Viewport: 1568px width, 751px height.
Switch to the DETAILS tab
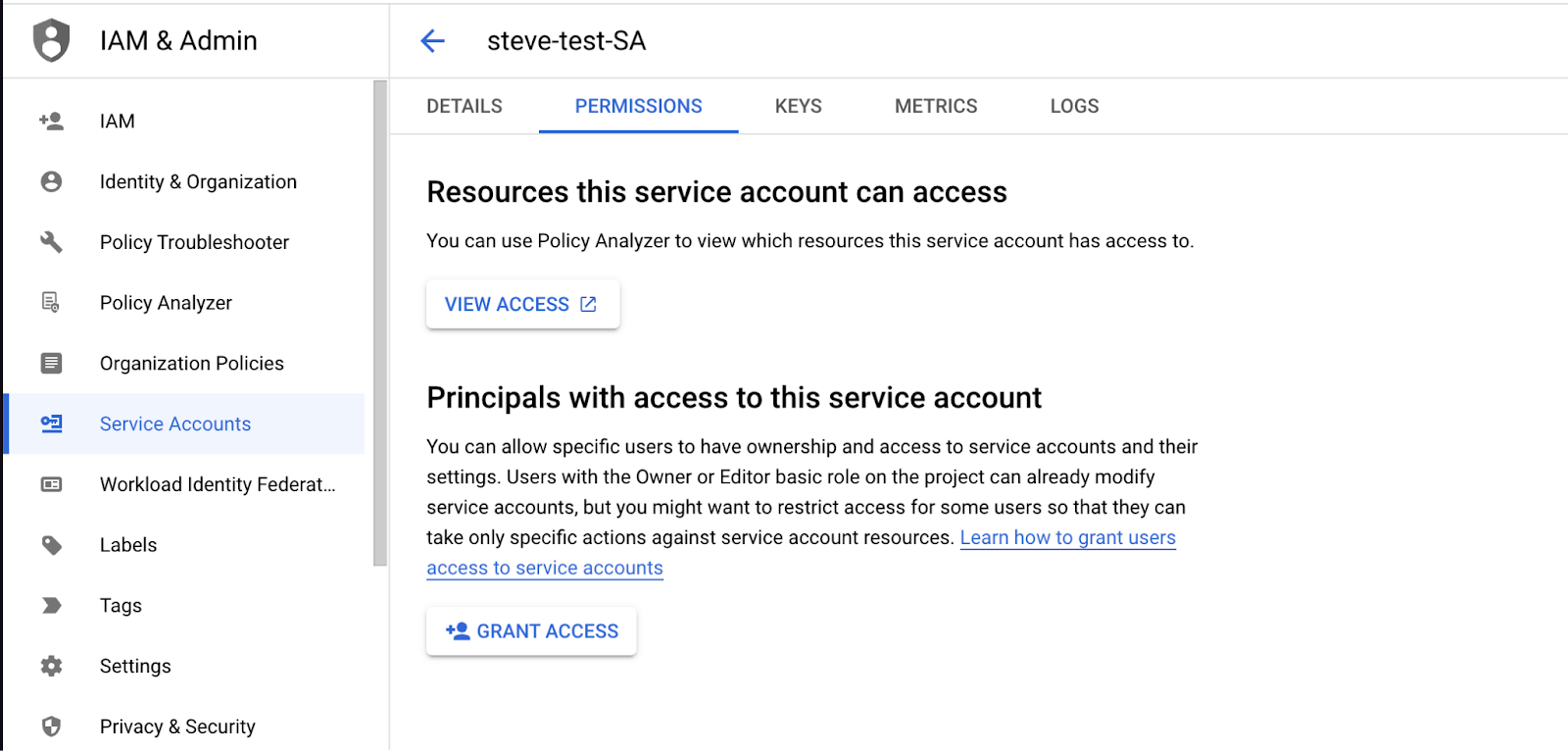(465, 106)
